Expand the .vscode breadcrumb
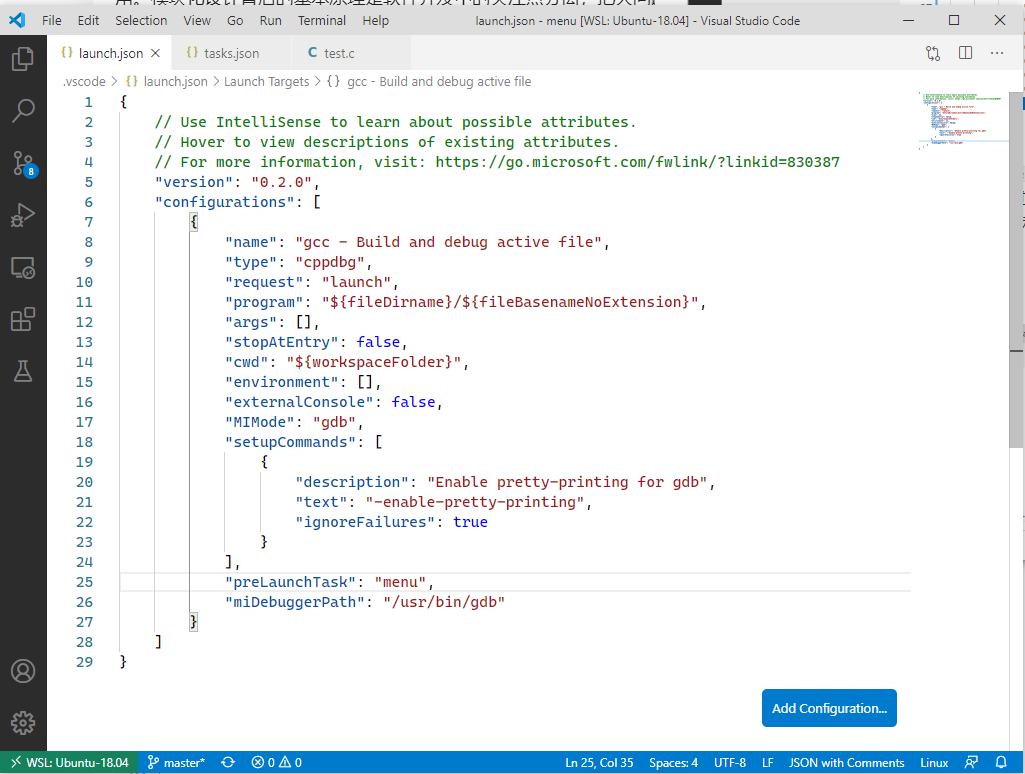Viewport: 1025px width, 774px height. pos(84,82)
